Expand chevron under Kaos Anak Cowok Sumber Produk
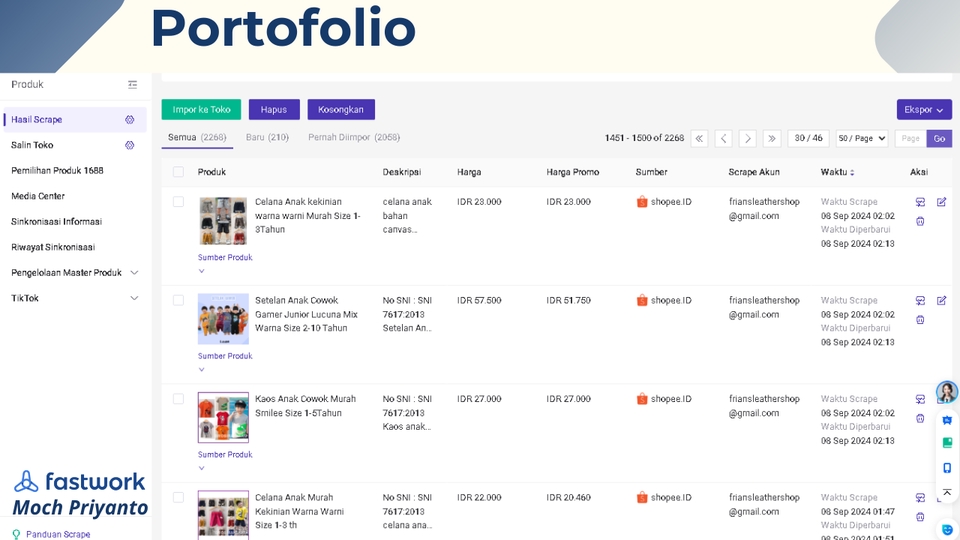The height and width of the screenshot is (540, 960). 201,468
